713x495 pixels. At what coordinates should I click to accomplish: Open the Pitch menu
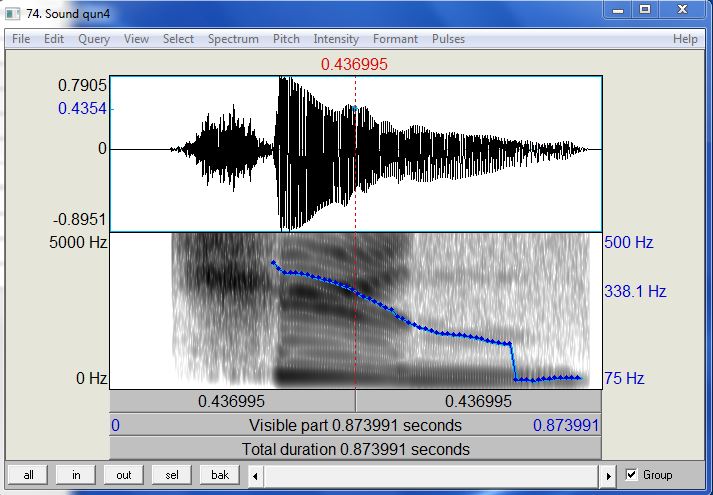pos(286,39)
